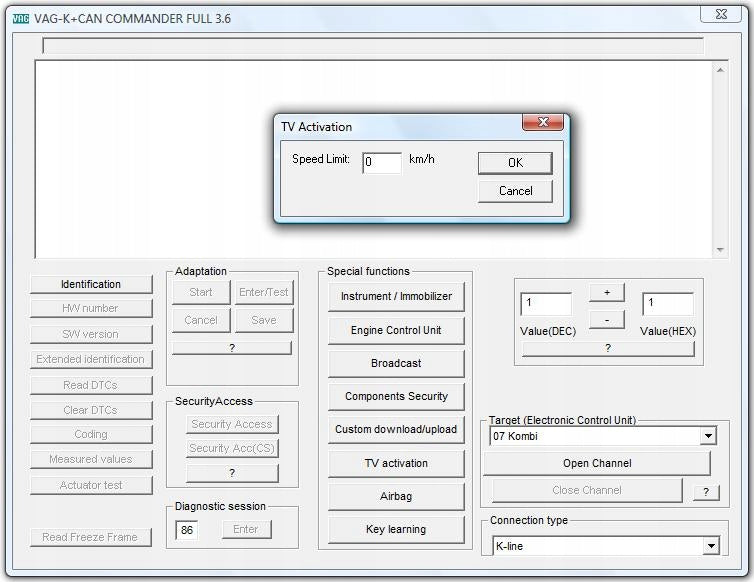Decrement the value with the minus button
Image resolution: width=754 pixels, height=582 pixels.
click(x=607, y=320)
